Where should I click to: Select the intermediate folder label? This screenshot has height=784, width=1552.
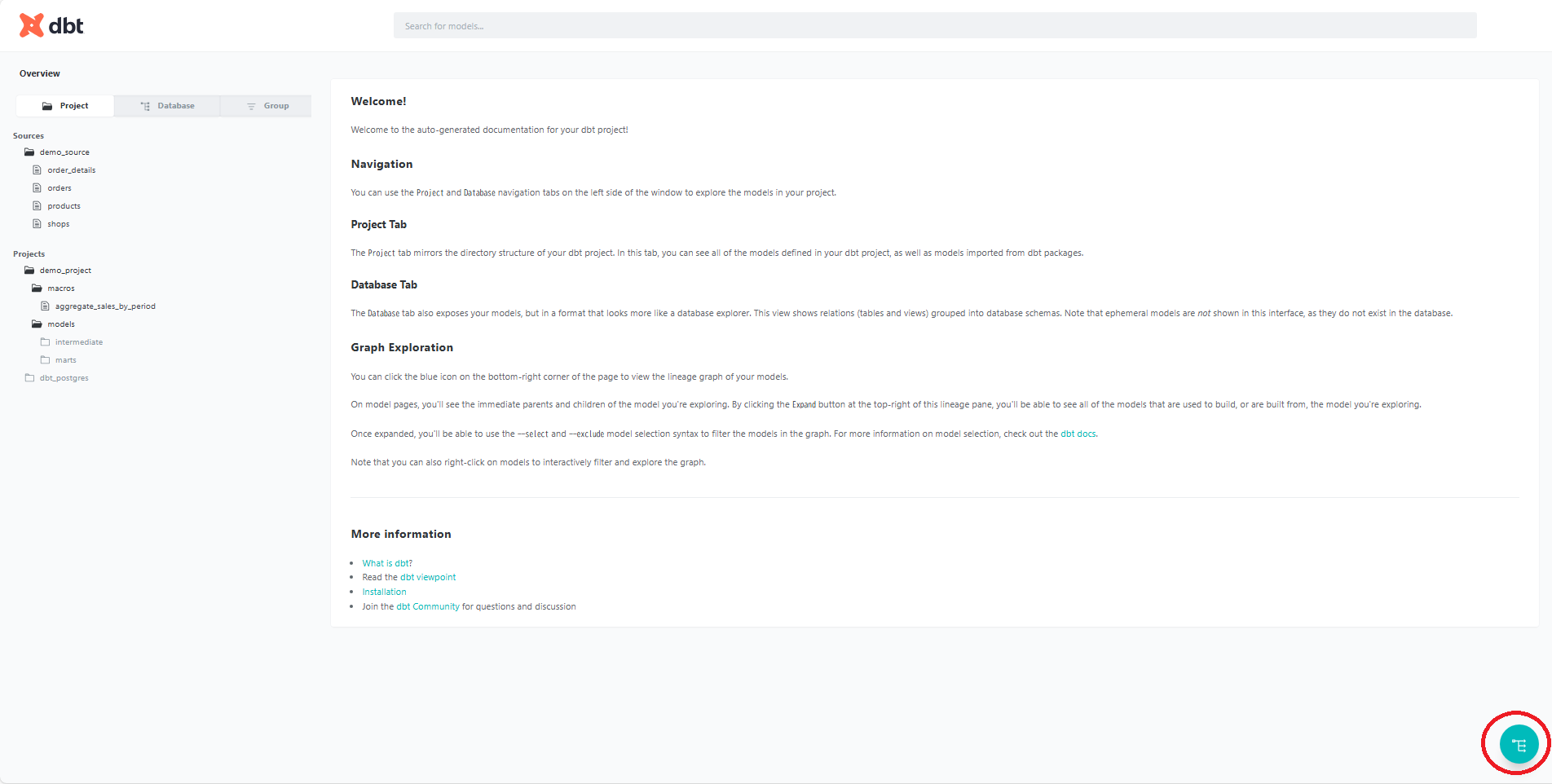(79, 342)
